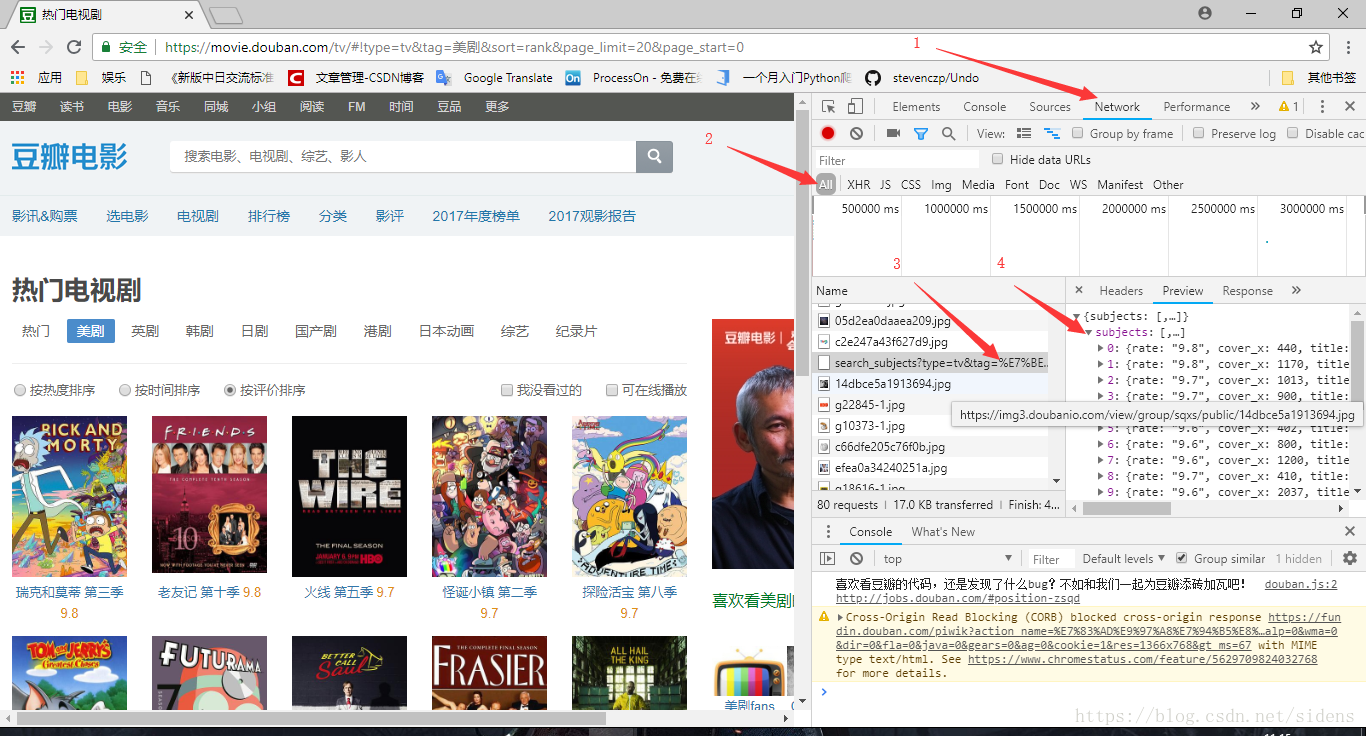Open 排行榜 navigation link
1366x736 pixels.
tap(269, 216)
